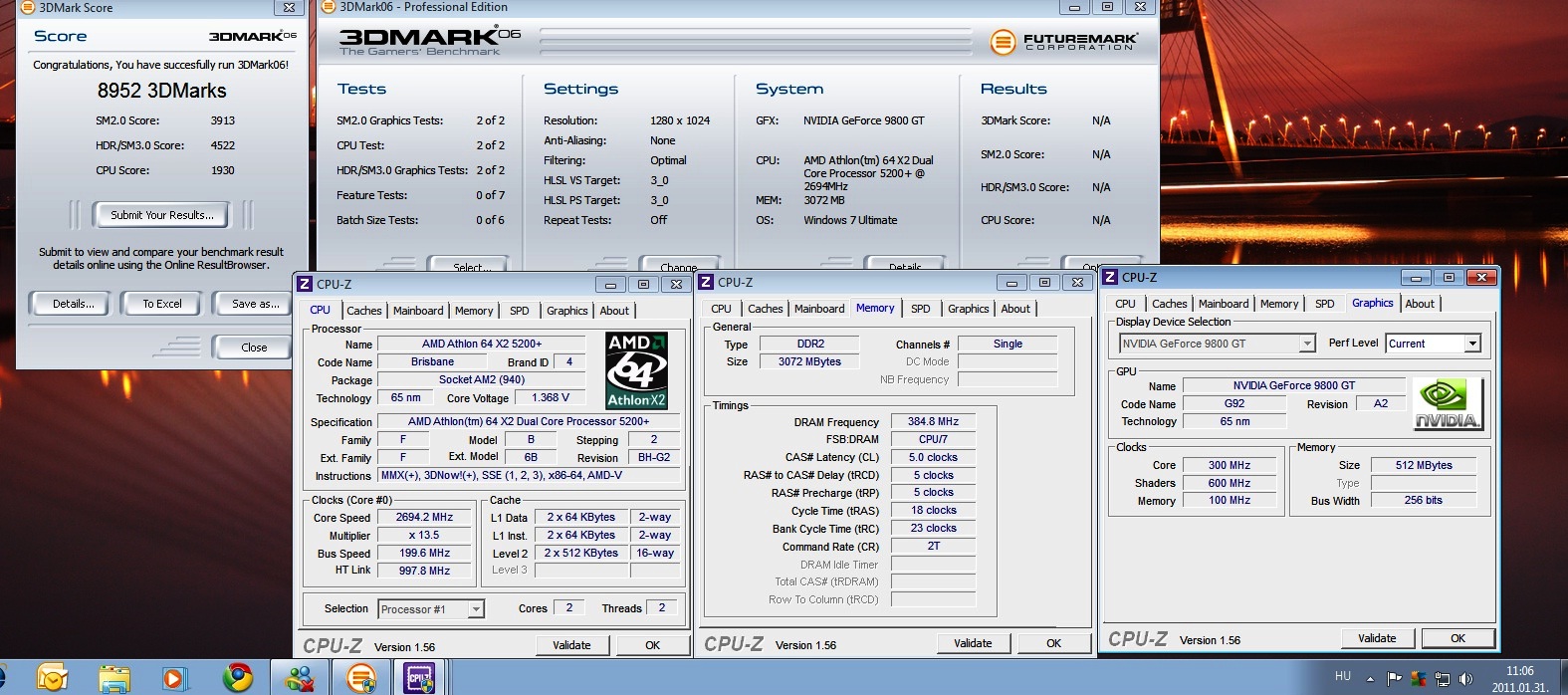Click the Command Rate value 2T
Viewport: 1568px width, 695px height.
(933, 546)
